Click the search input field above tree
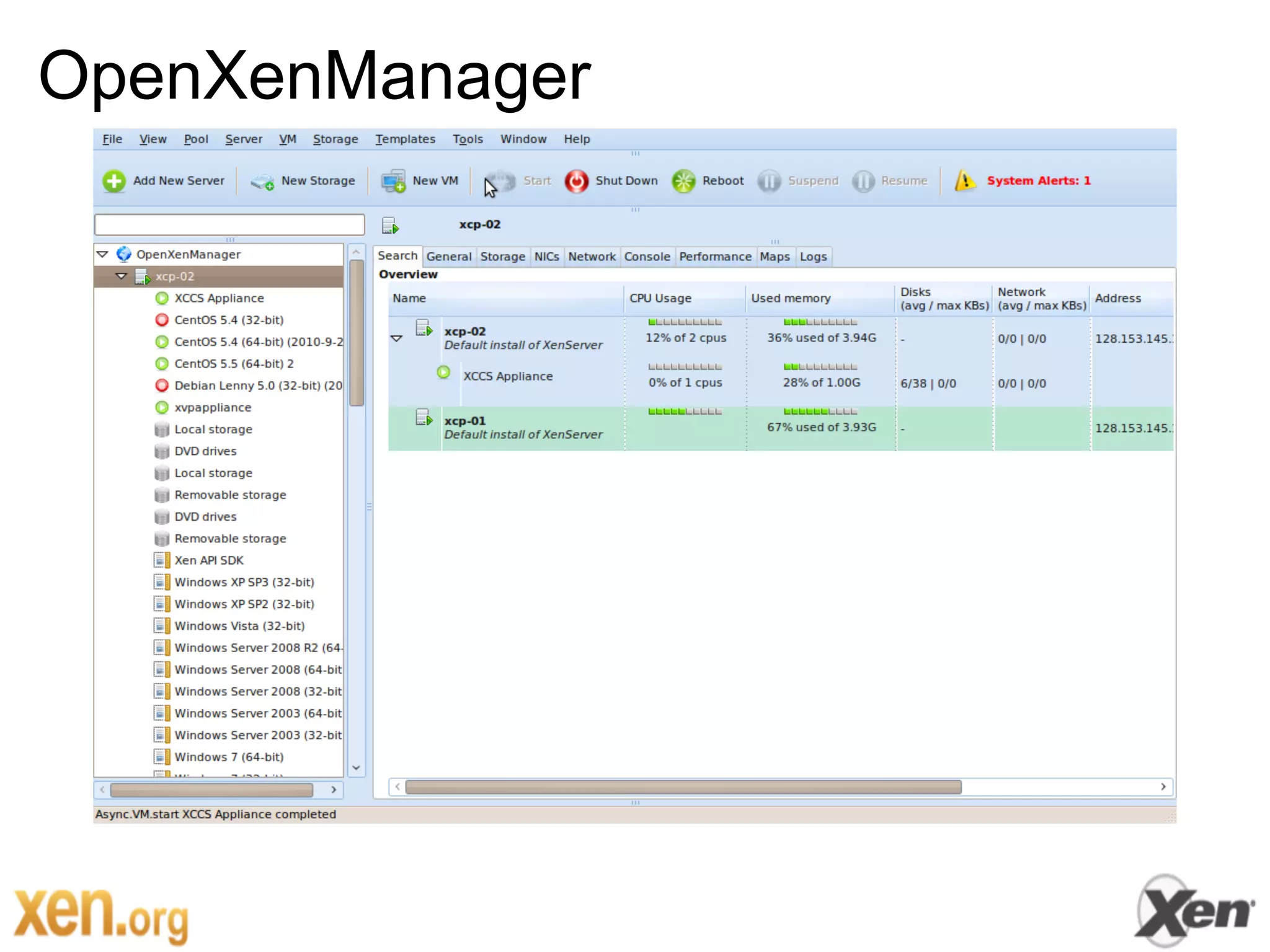 [x=229, y=224]
